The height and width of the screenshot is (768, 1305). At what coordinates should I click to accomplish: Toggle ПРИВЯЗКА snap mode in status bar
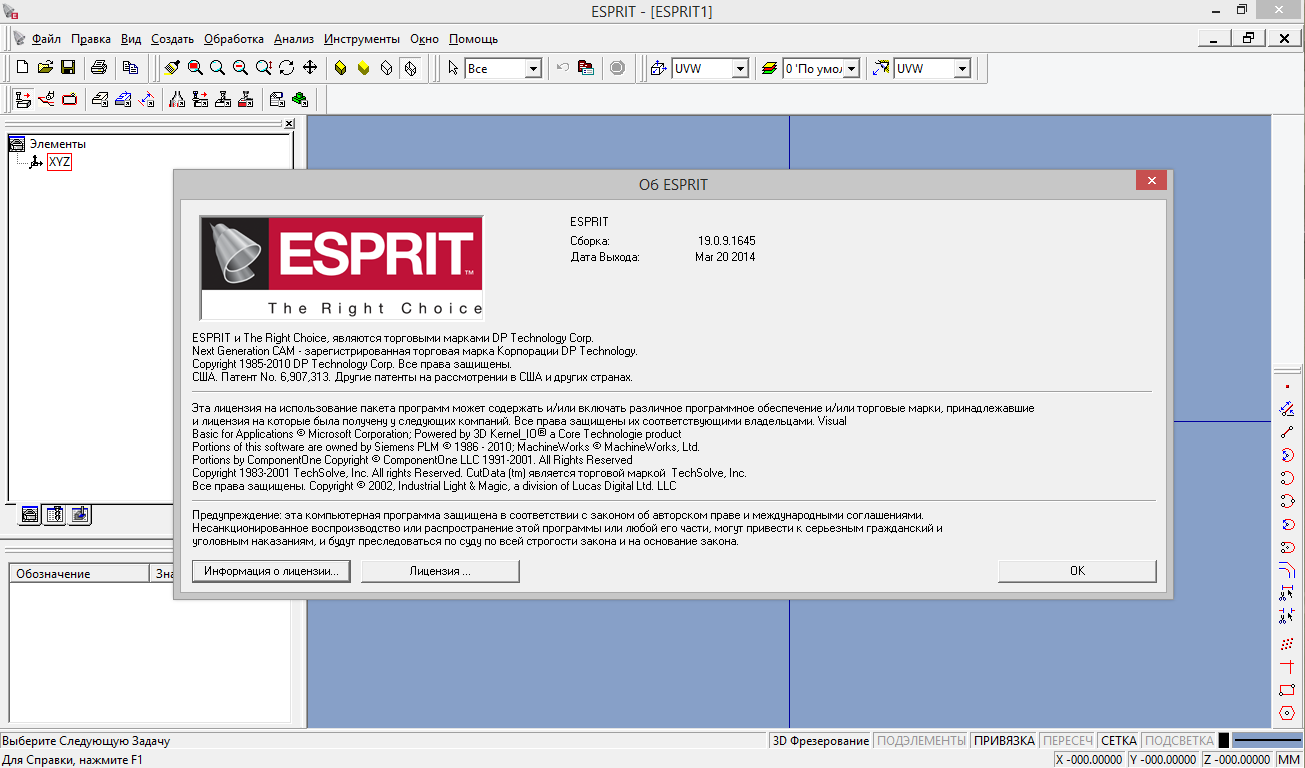(1004, 741)
